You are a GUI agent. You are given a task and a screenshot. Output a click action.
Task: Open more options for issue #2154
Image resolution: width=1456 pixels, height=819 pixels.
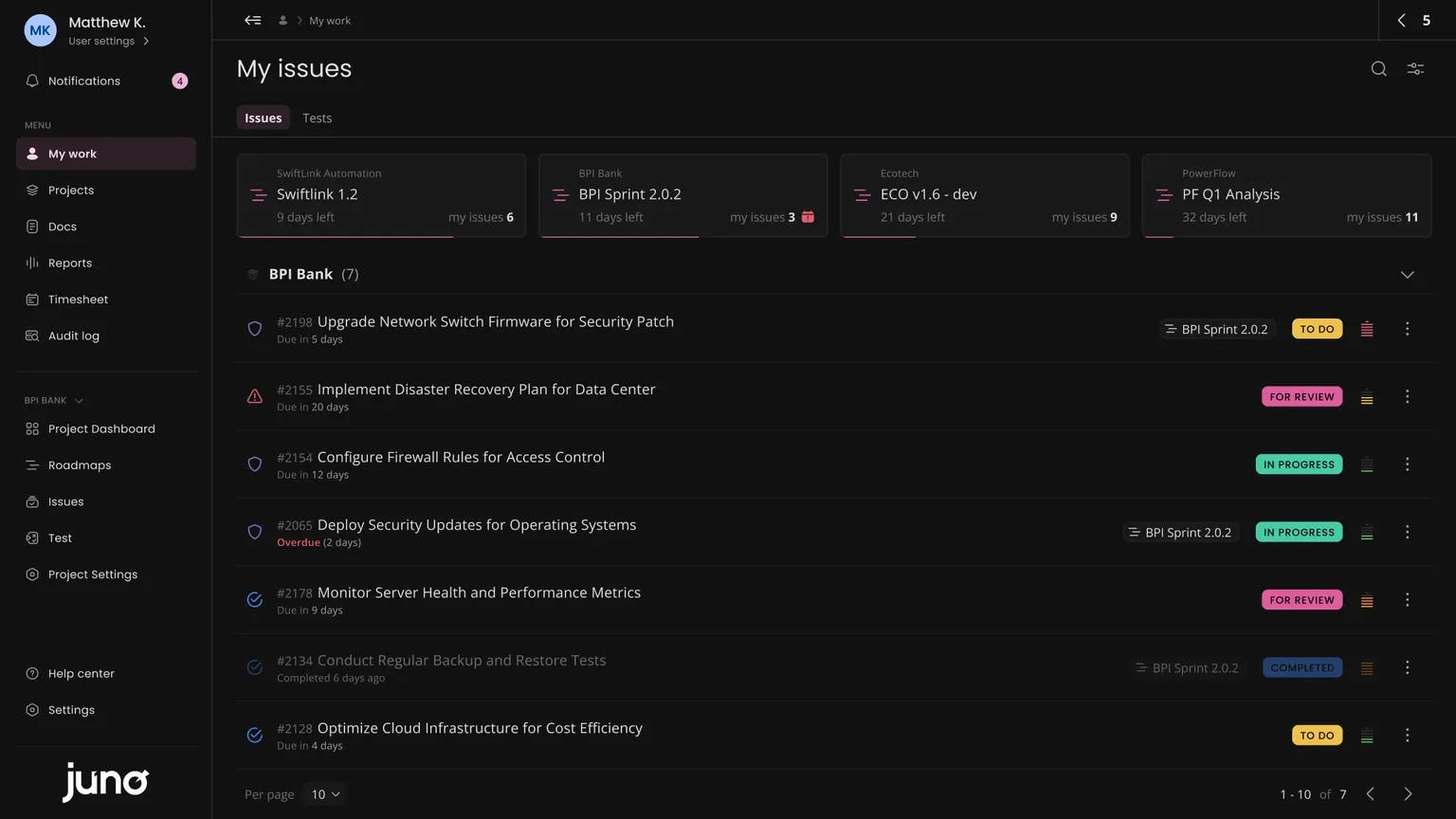1407,464
